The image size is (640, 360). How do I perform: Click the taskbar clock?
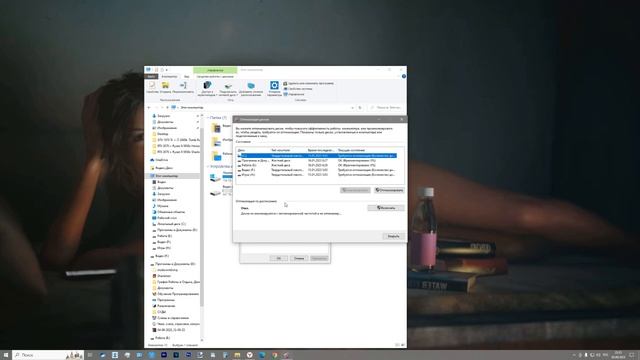tap(619, 355)
